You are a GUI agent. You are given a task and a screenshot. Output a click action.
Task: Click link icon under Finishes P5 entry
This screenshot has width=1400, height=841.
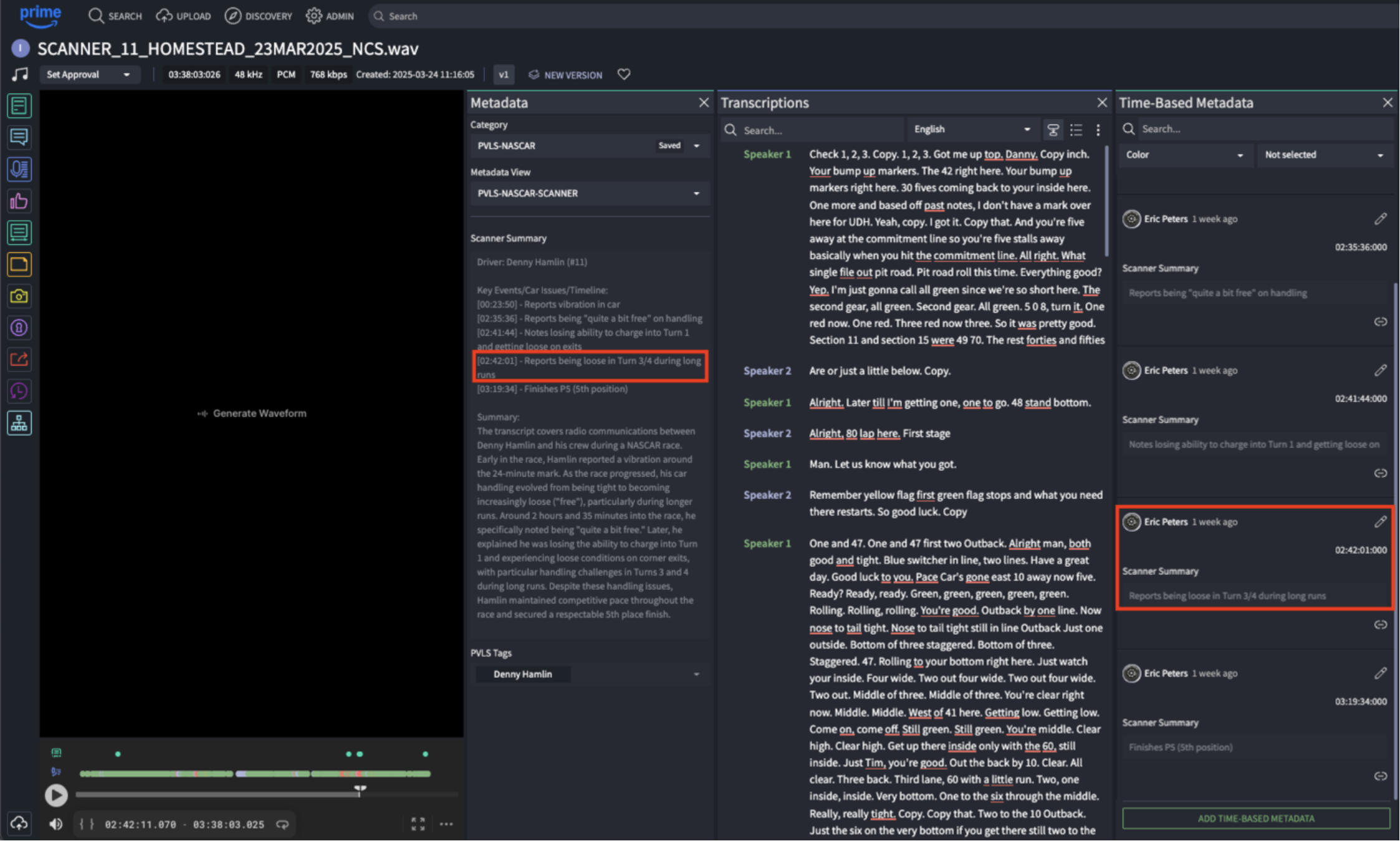[1380, 776]
